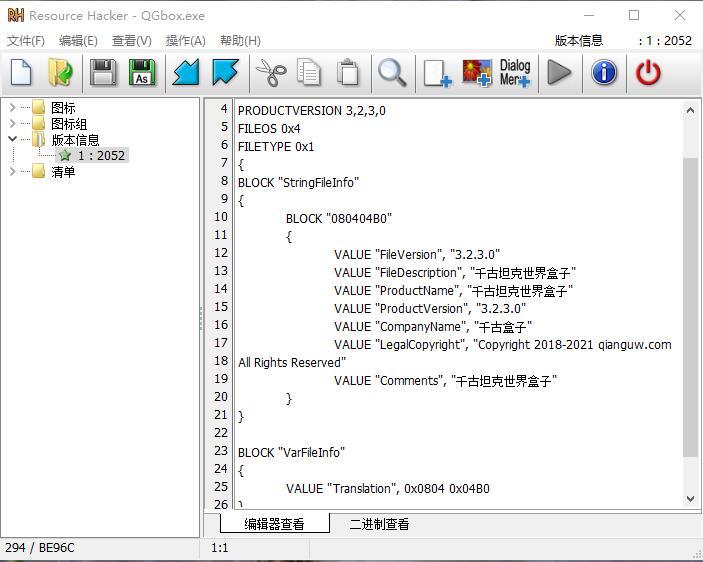Click the blue info icon

604,72
